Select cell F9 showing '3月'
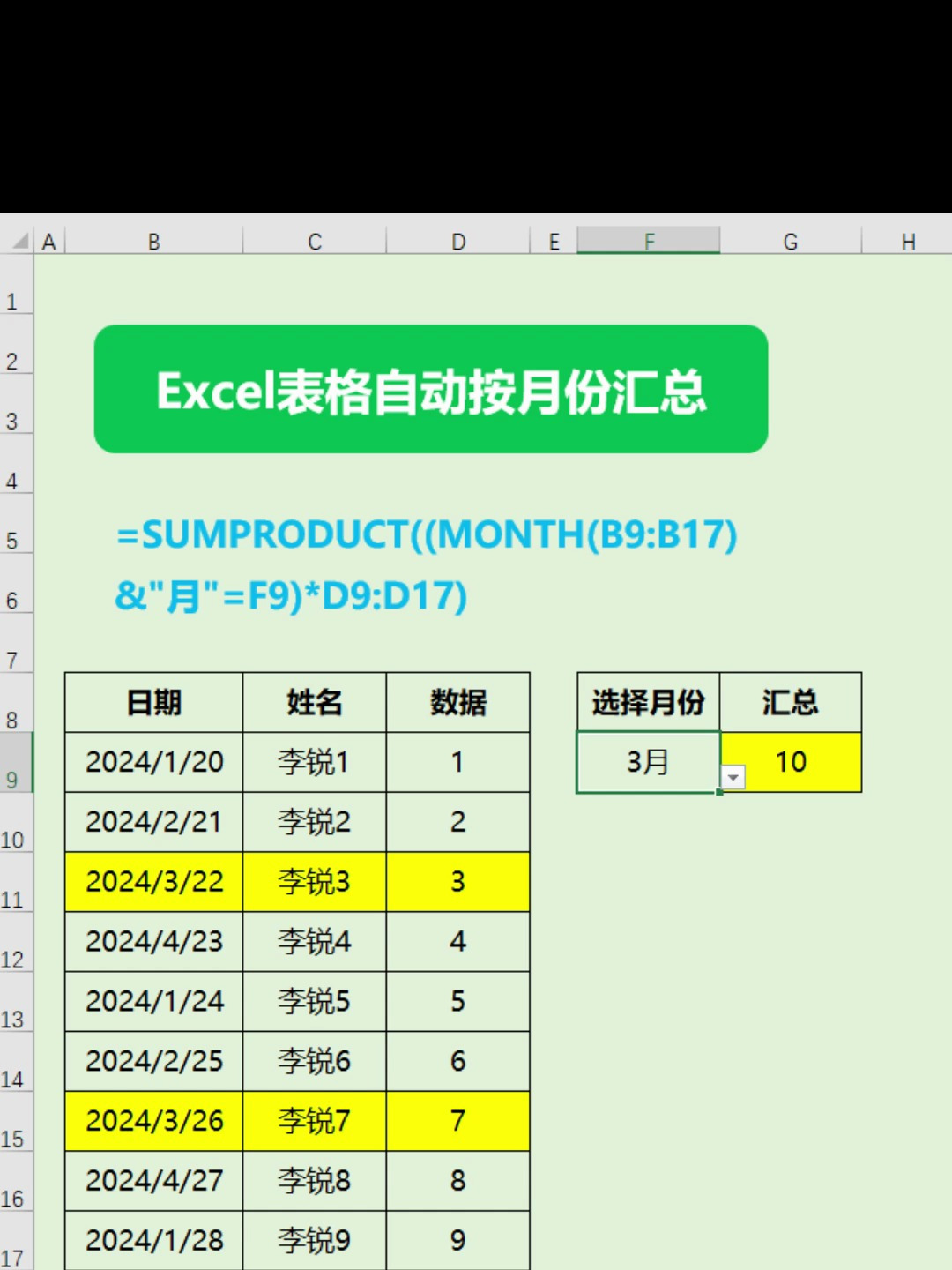The width and height of the screenshot is (952, 1270). tap(649, 762)
